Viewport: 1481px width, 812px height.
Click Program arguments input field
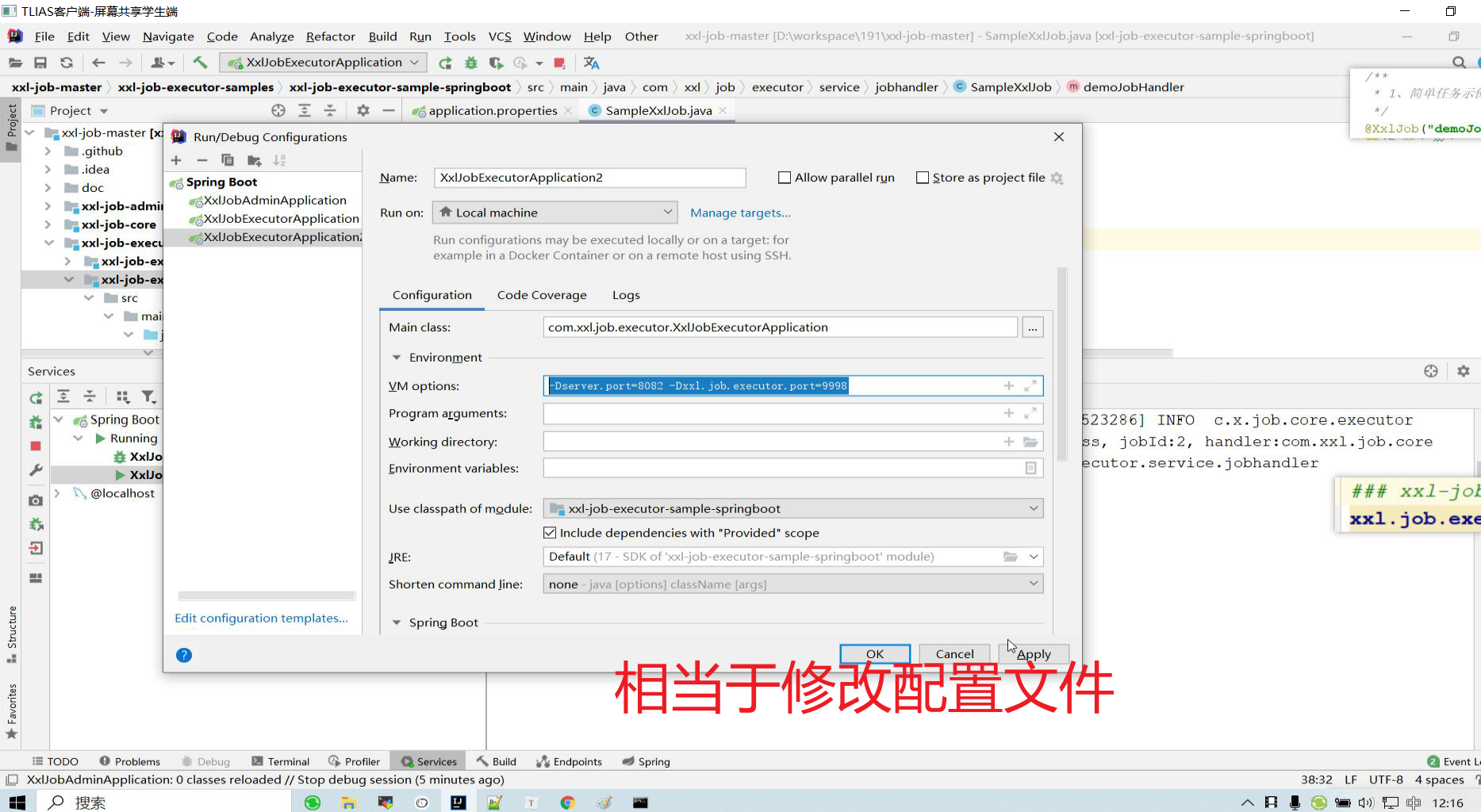pos(793,413)
